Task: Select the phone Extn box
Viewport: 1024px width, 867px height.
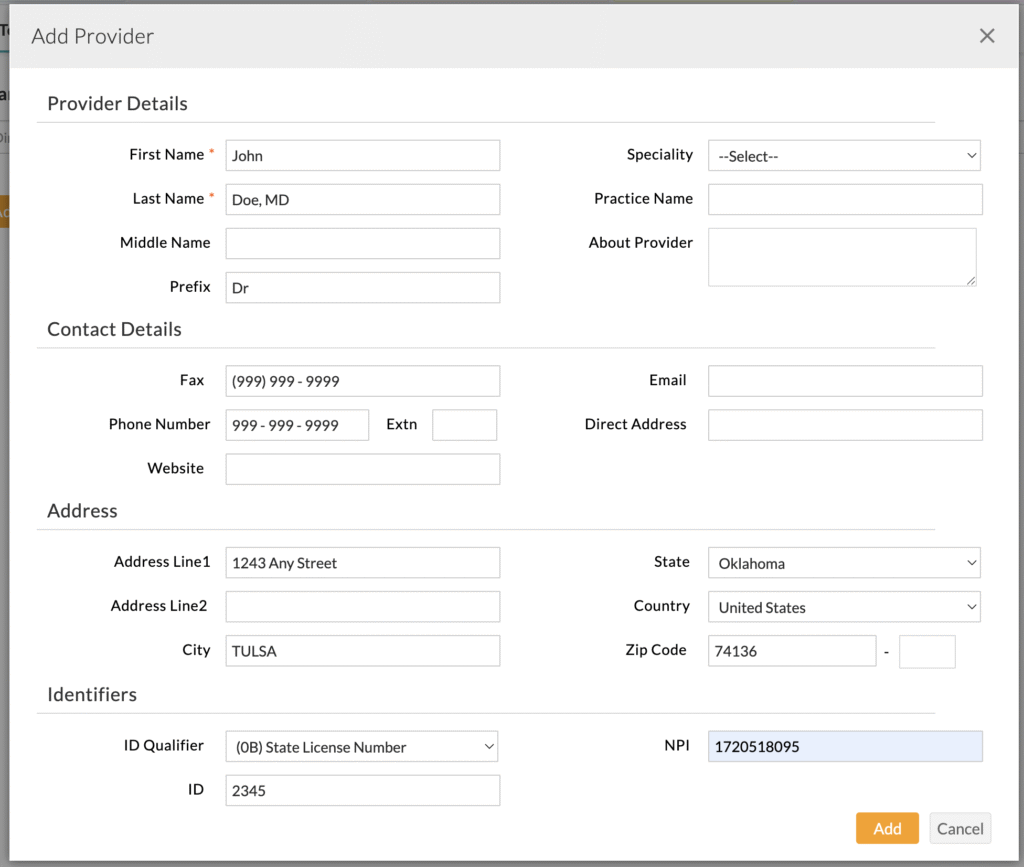Action: coord(464,425)
